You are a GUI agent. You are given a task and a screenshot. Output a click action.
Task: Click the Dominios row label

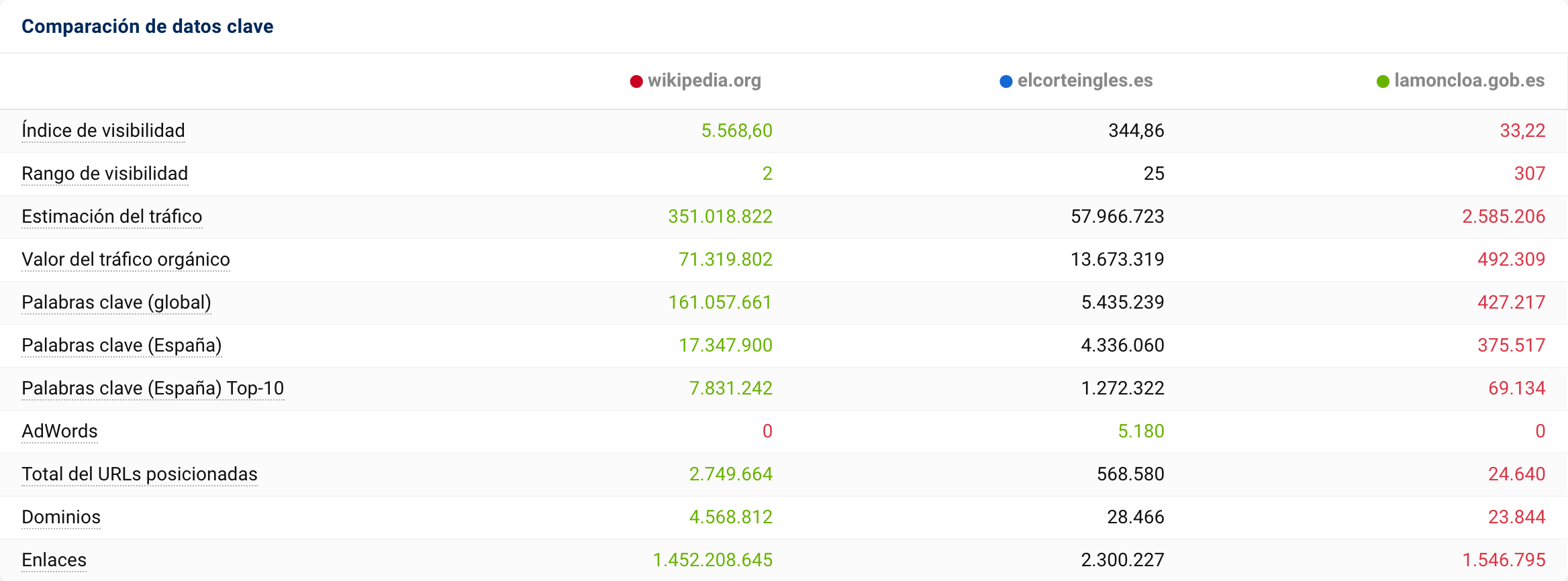pos(61,517)
